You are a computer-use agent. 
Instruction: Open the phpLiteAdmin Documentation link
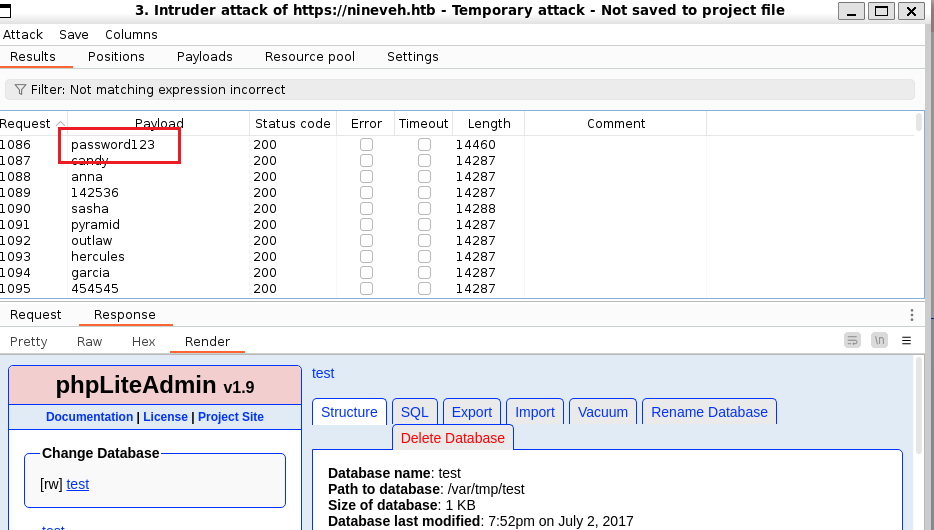(89, 417)
